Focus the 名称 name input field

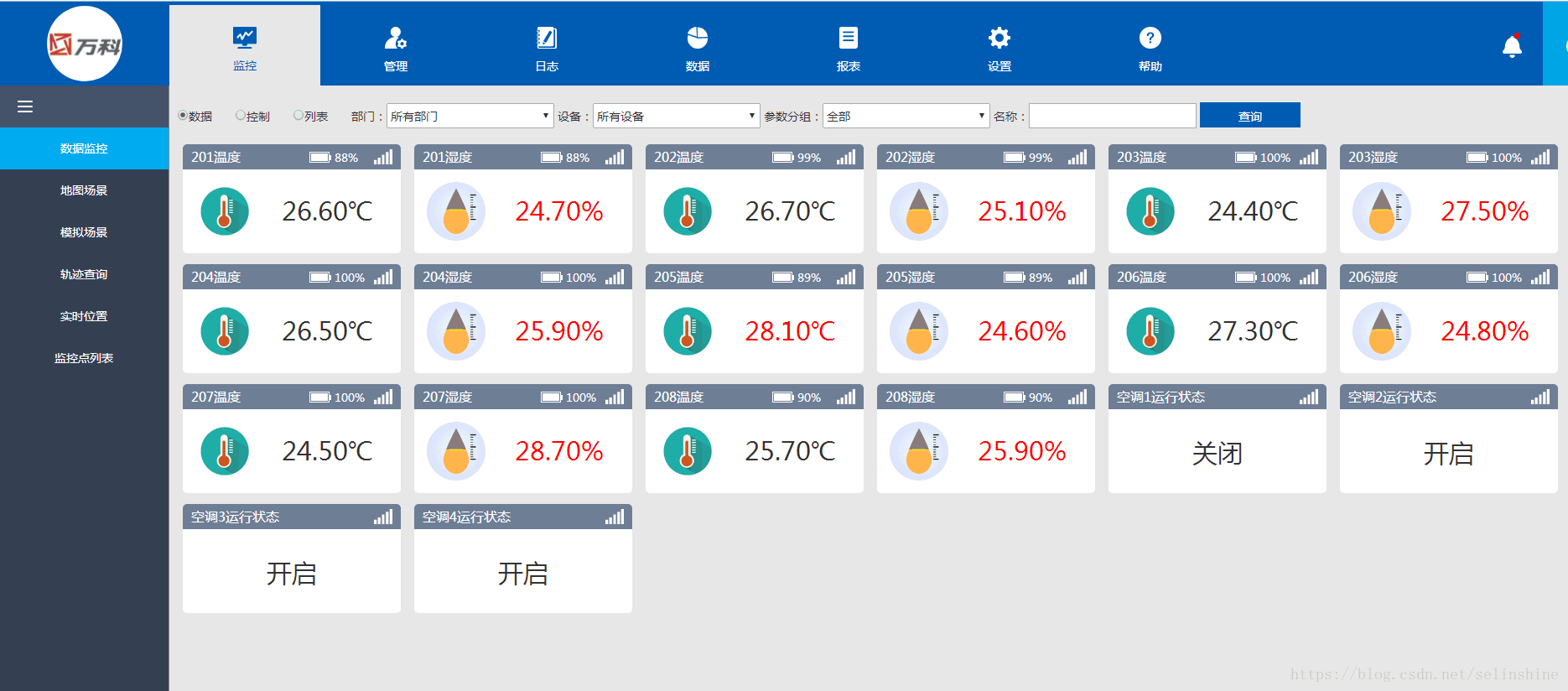coord(1113,116)
